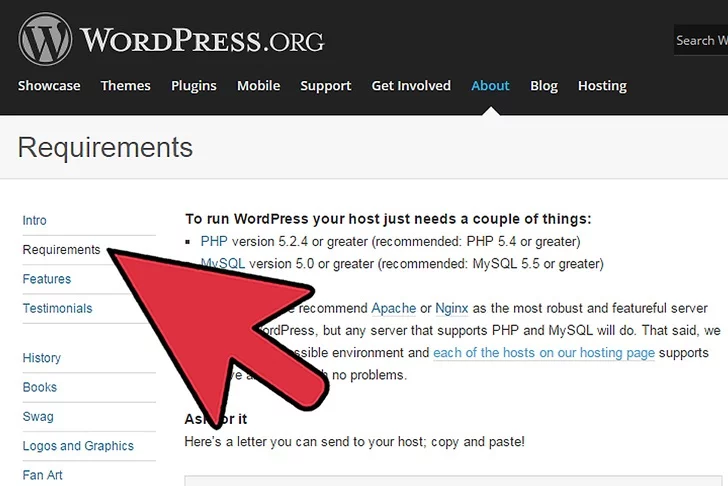Open the Plugins page
This screenshot has width=728, height=486.
193,86
